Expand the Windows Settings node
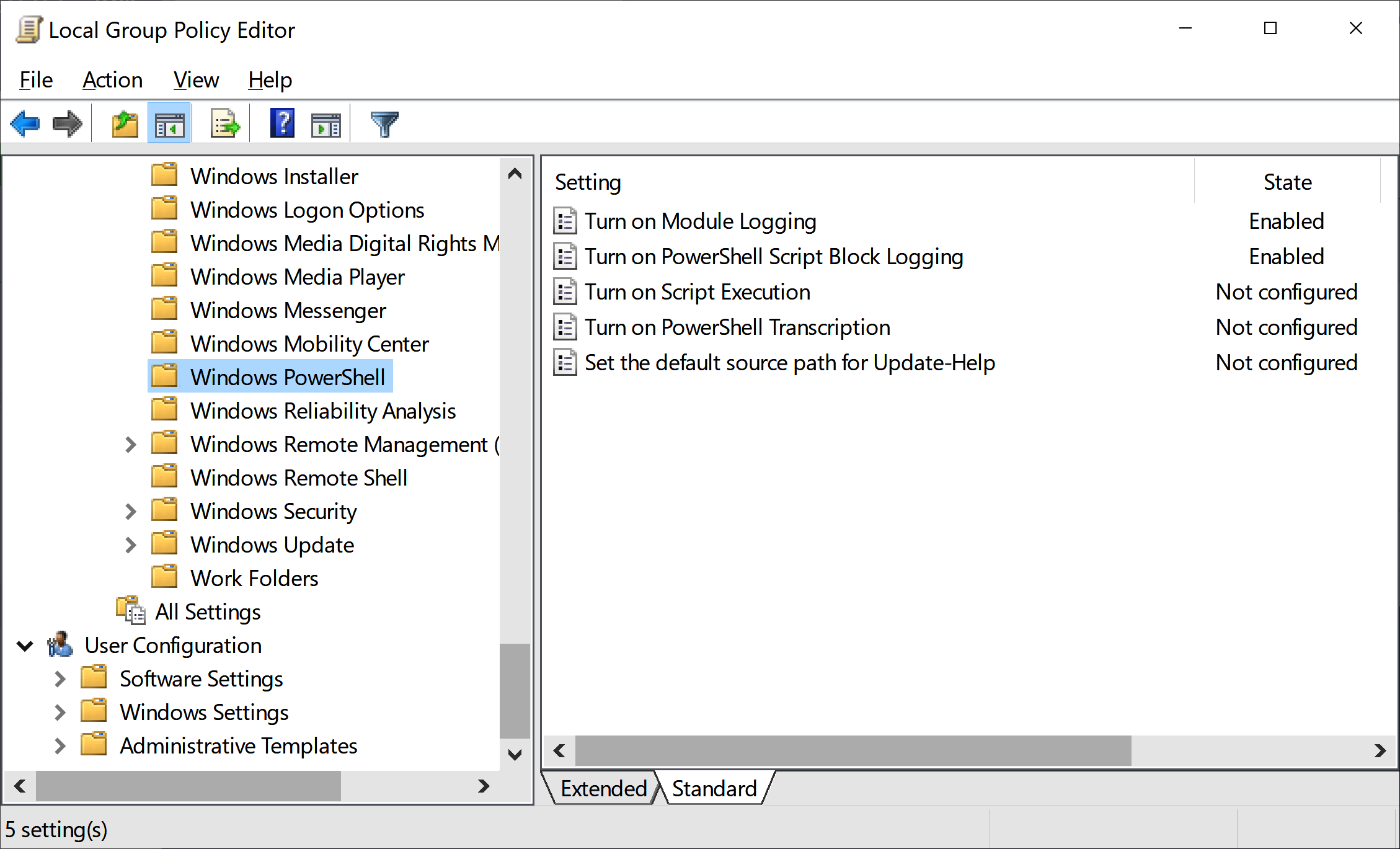Image resolution: width=1400 pixels, height=849 pixels. click(x=60, y=713)
